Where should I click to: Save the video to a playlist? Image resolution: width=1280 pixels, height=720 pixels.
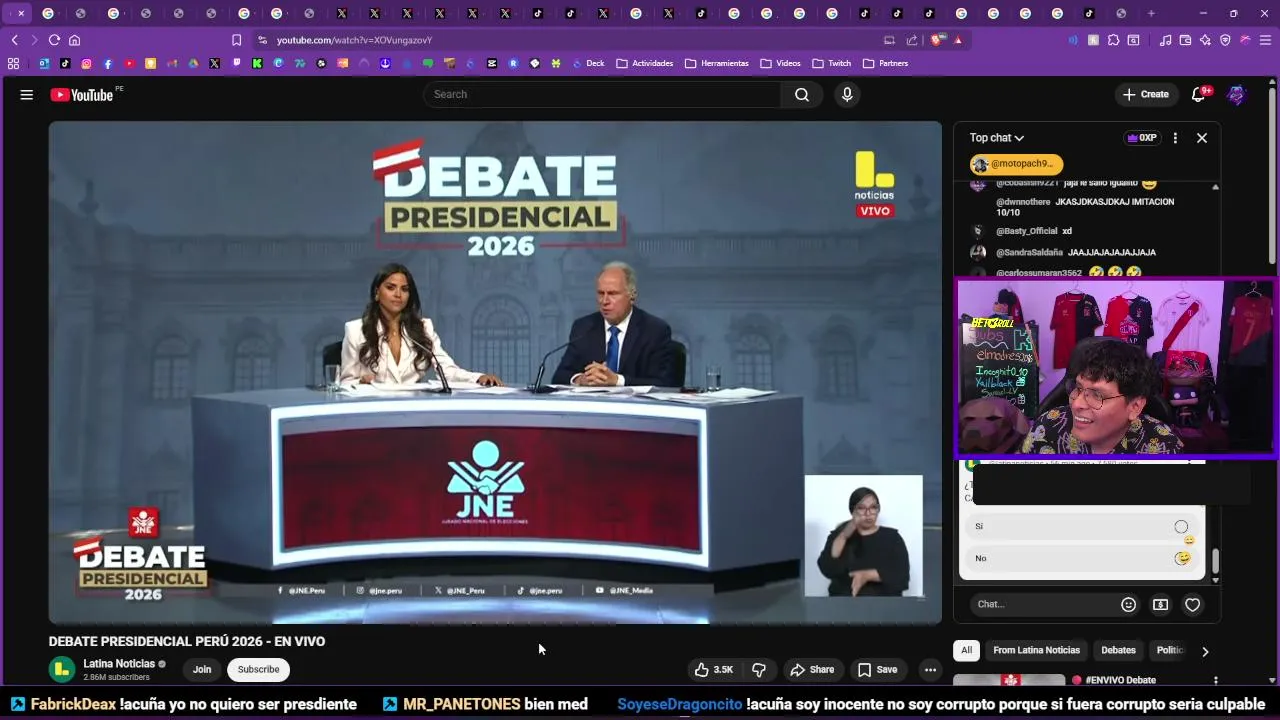click(x=877, y=670)
